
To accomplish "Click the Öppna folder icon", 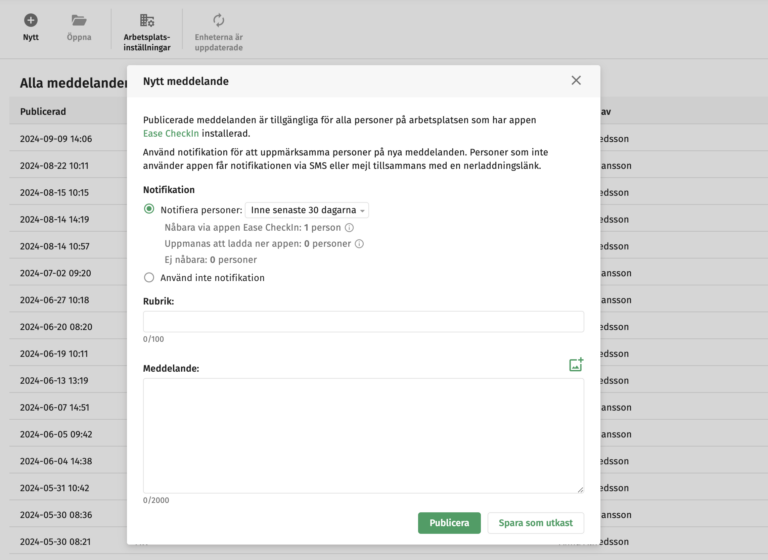I will point(78,20).
